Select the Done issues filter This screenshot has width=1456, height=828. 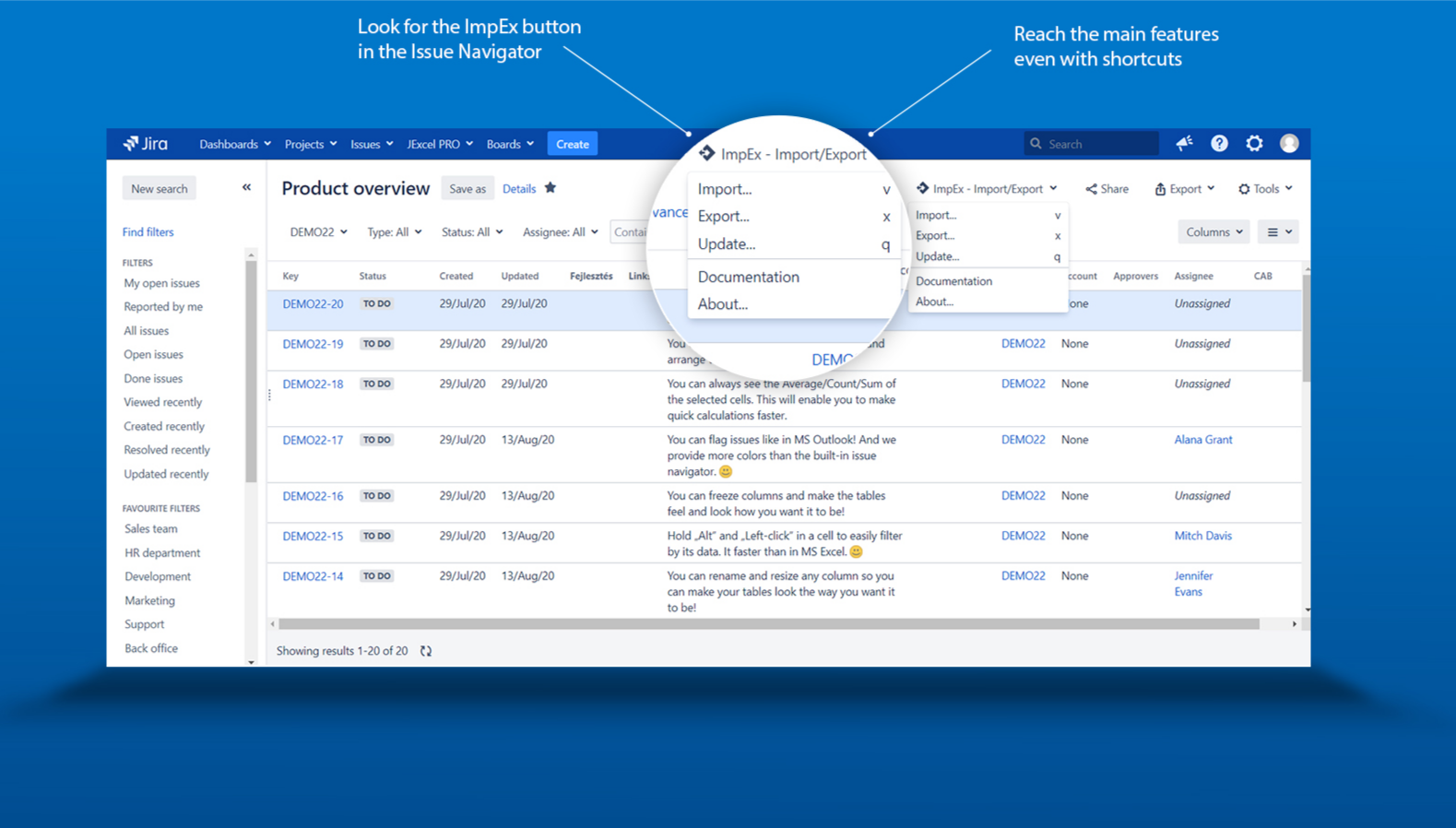click(x=153, y=379)
